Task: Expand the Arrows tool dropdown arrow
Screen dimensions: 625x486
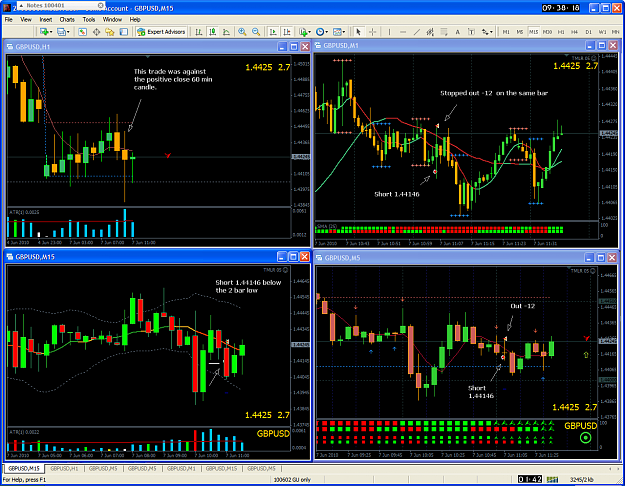Action: [491, 32]
